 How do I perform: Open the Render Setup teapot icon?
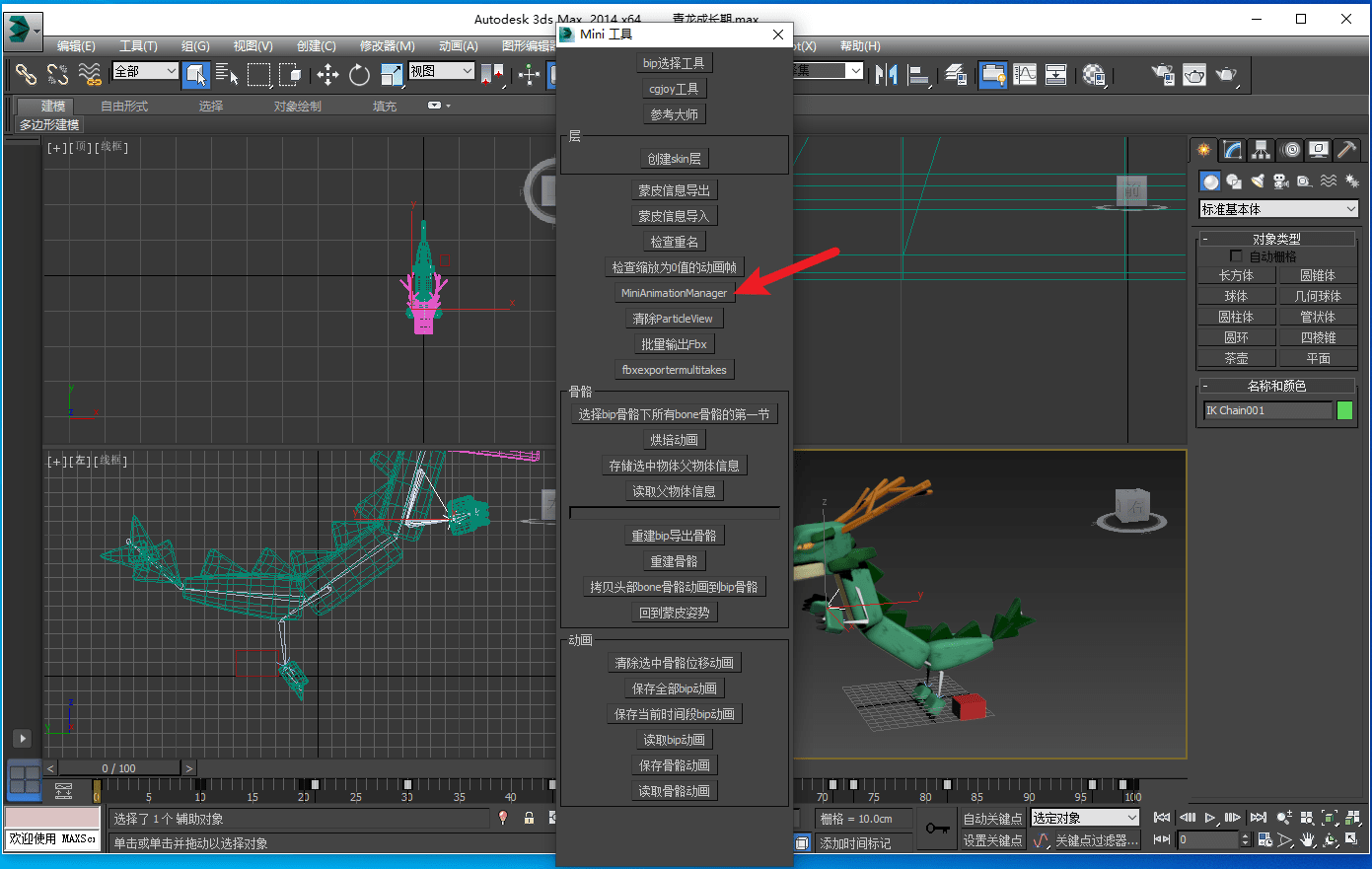[1163, 74]
